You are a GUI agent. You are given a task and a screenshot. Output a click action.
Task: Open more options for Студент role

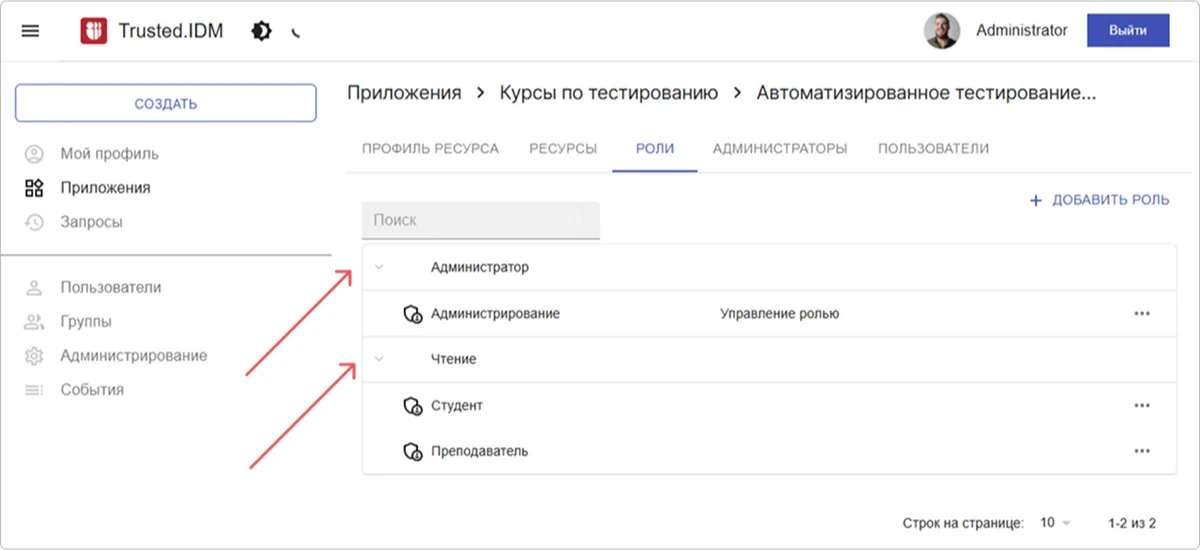(1143, 406)
